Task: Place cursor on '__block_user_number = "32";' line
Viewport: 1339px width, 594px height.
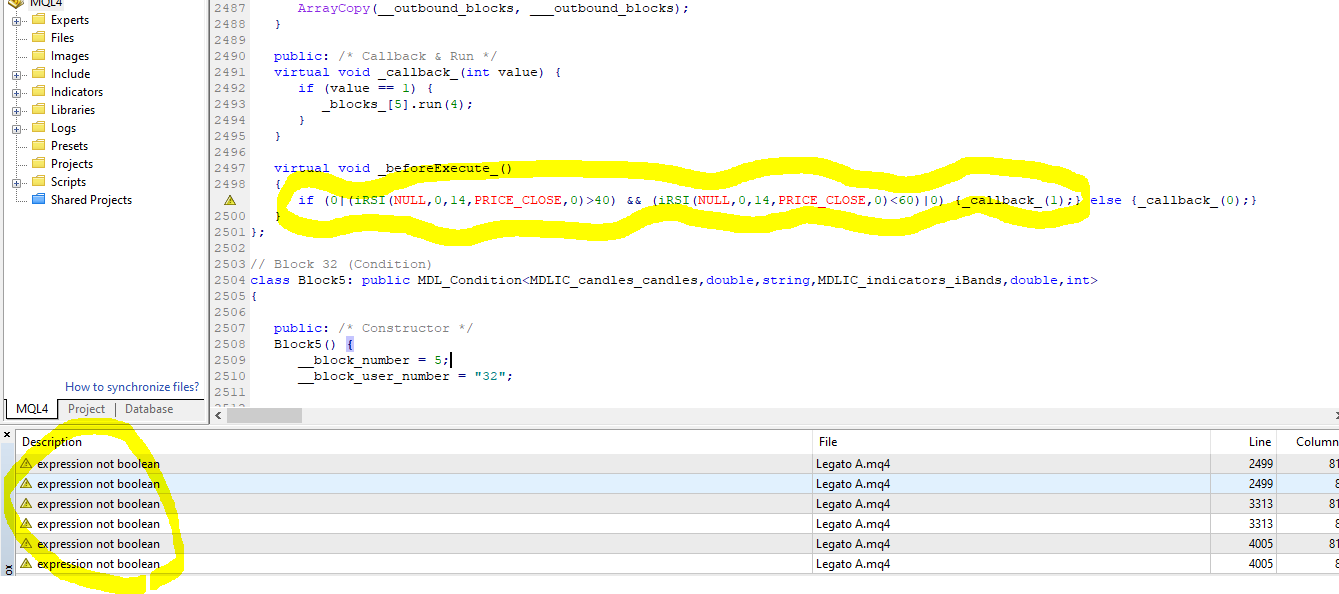Action: [x=405, y=376]
